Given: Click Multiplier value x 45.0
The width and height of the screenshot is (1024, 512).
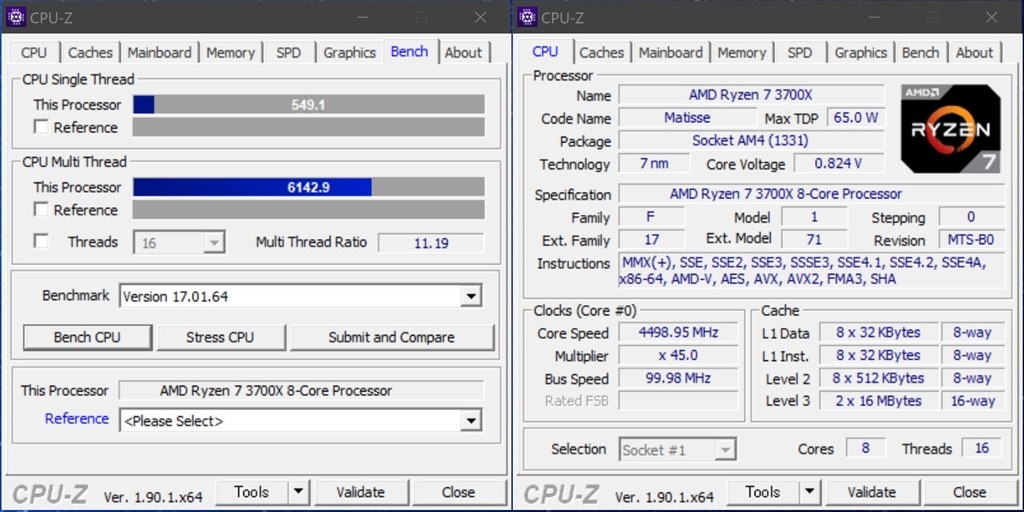Looking at the screenshot, I should (x=679, y=356).
